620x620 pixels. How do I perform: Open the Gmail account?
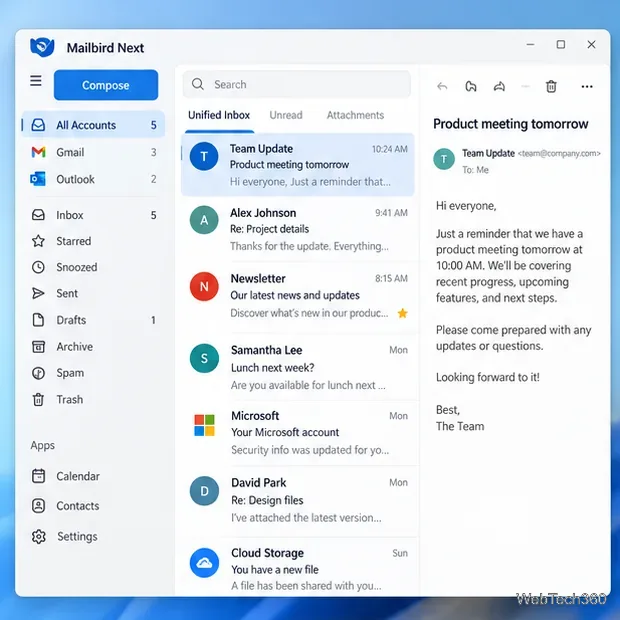93,152
